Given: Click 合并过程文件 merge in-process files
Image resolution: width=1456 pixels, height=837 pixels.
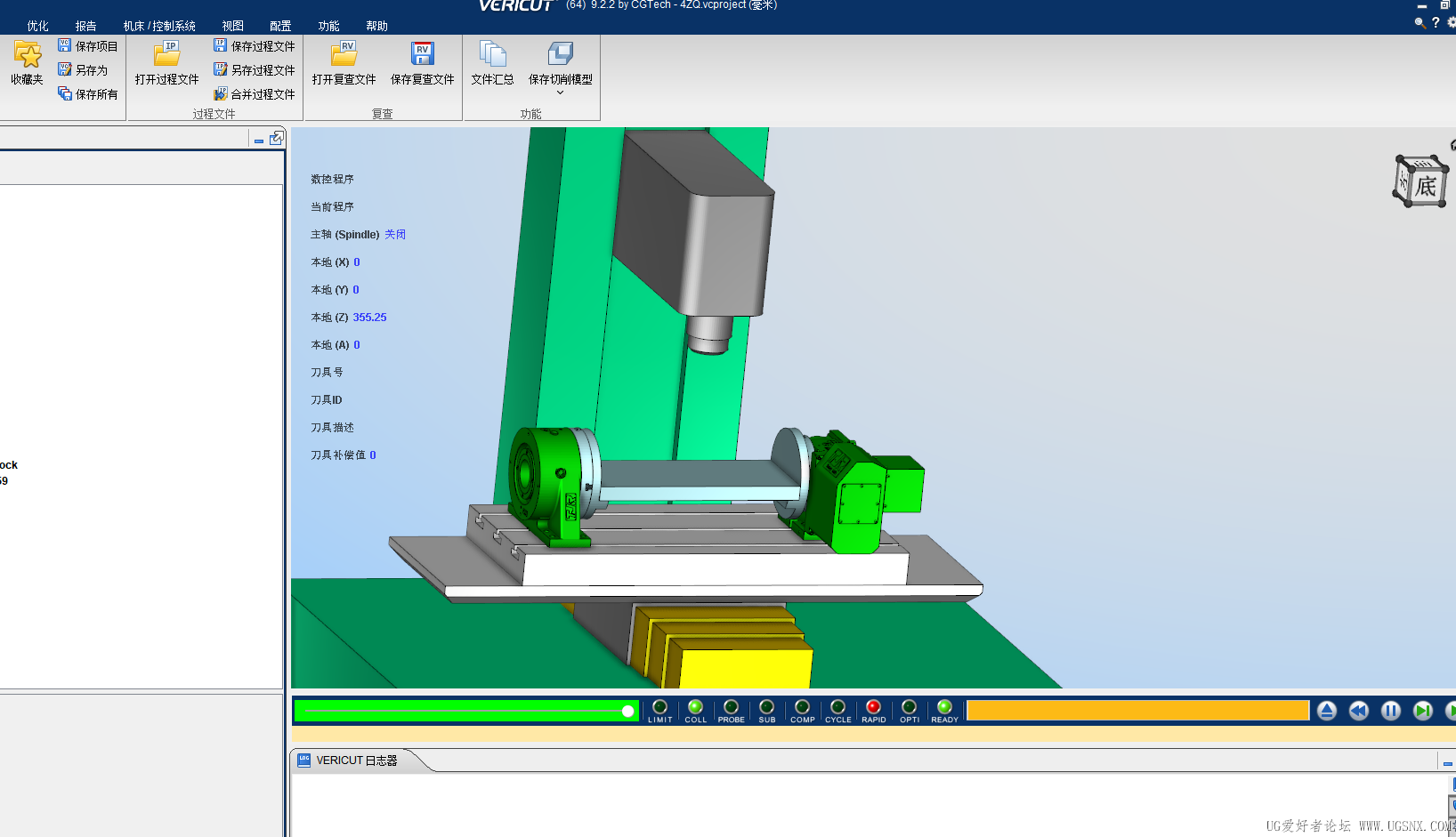Looking at the screenshot, I should (x=255, y=94).
